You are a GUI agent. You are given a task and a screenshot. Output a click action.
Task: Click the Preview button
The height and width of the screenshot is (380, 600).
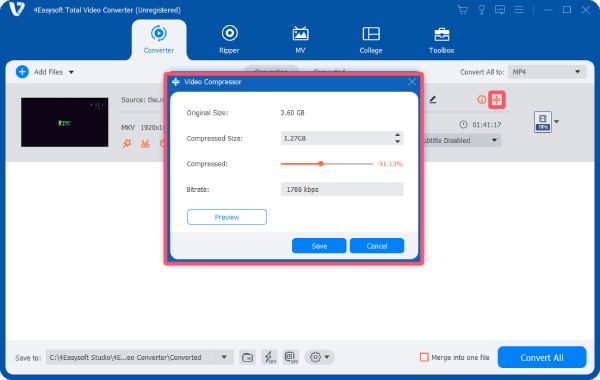227,217
